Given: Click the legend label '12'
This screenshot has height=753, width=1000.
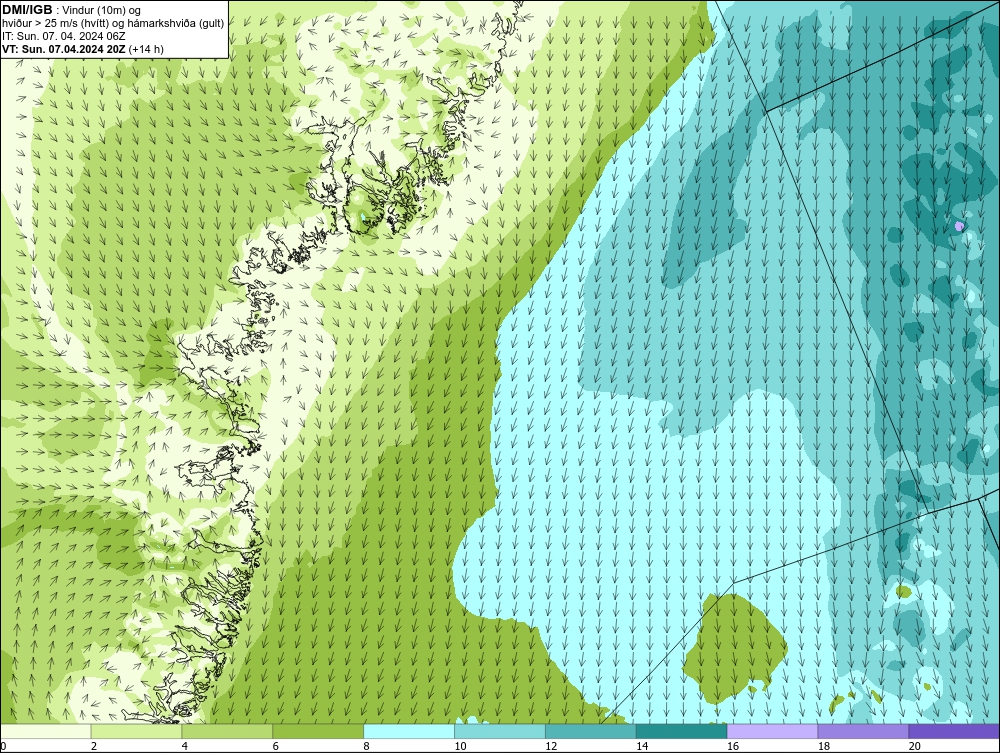Looking at the screenshot, I should (x=551, y=746).
